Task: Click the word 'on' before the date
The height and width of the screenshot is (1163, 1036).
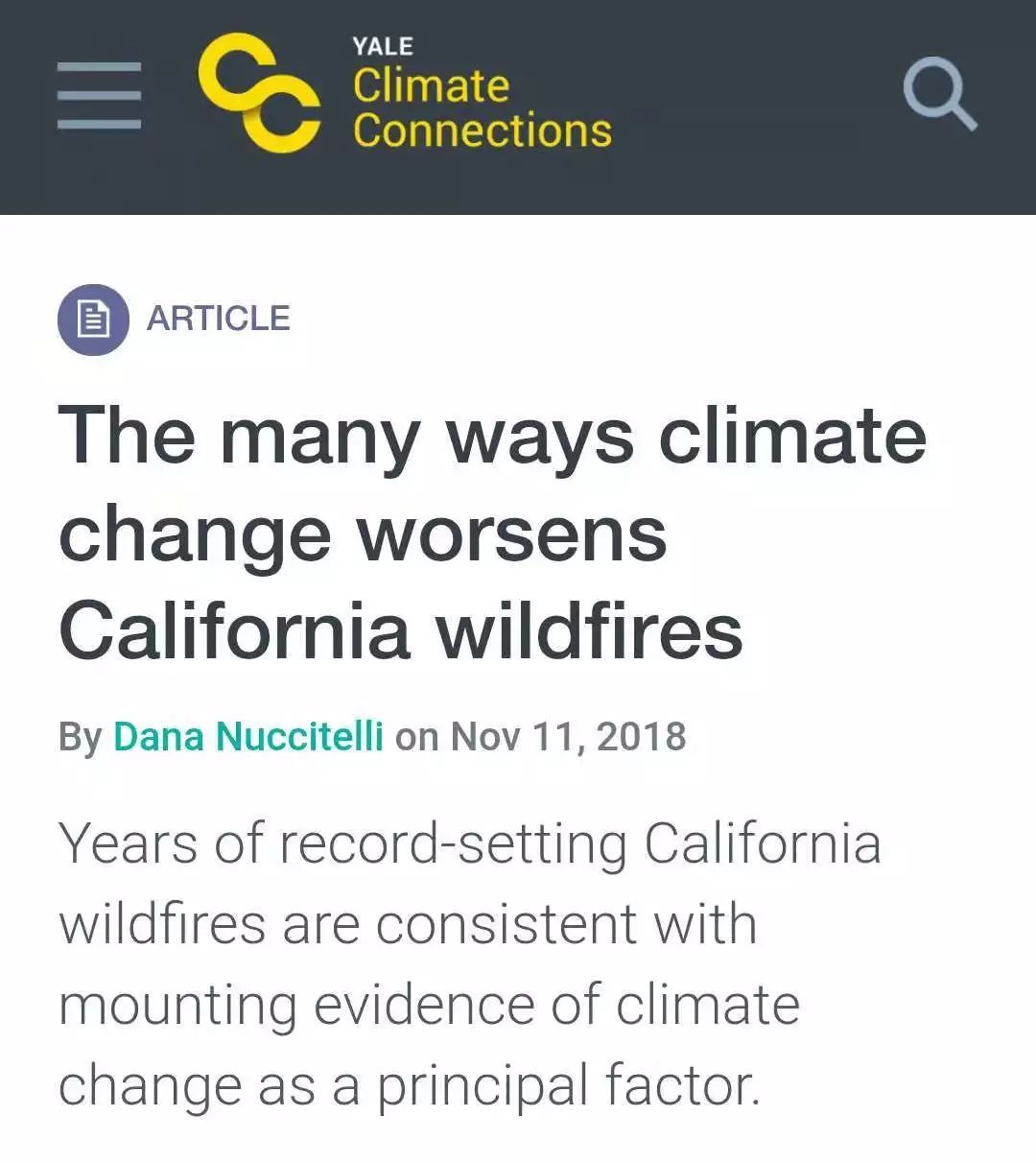Action: pyautogui.click(x=417, y=737)
